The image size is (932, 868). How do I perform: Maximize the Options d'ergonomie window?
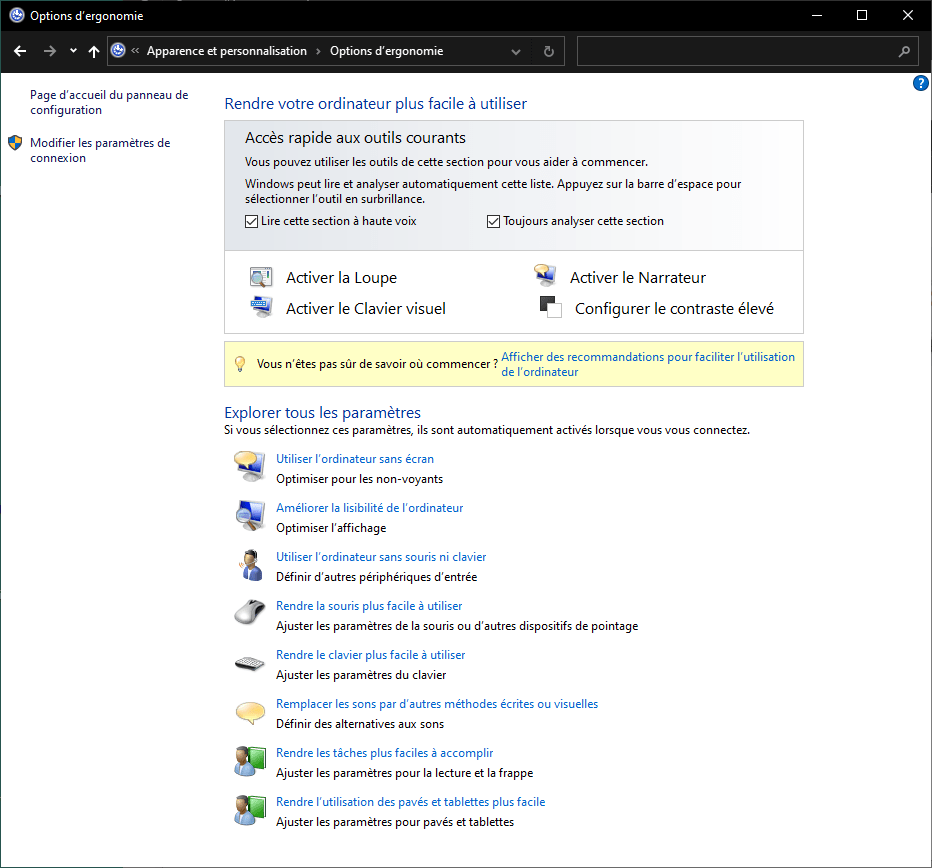coord(862,15)
